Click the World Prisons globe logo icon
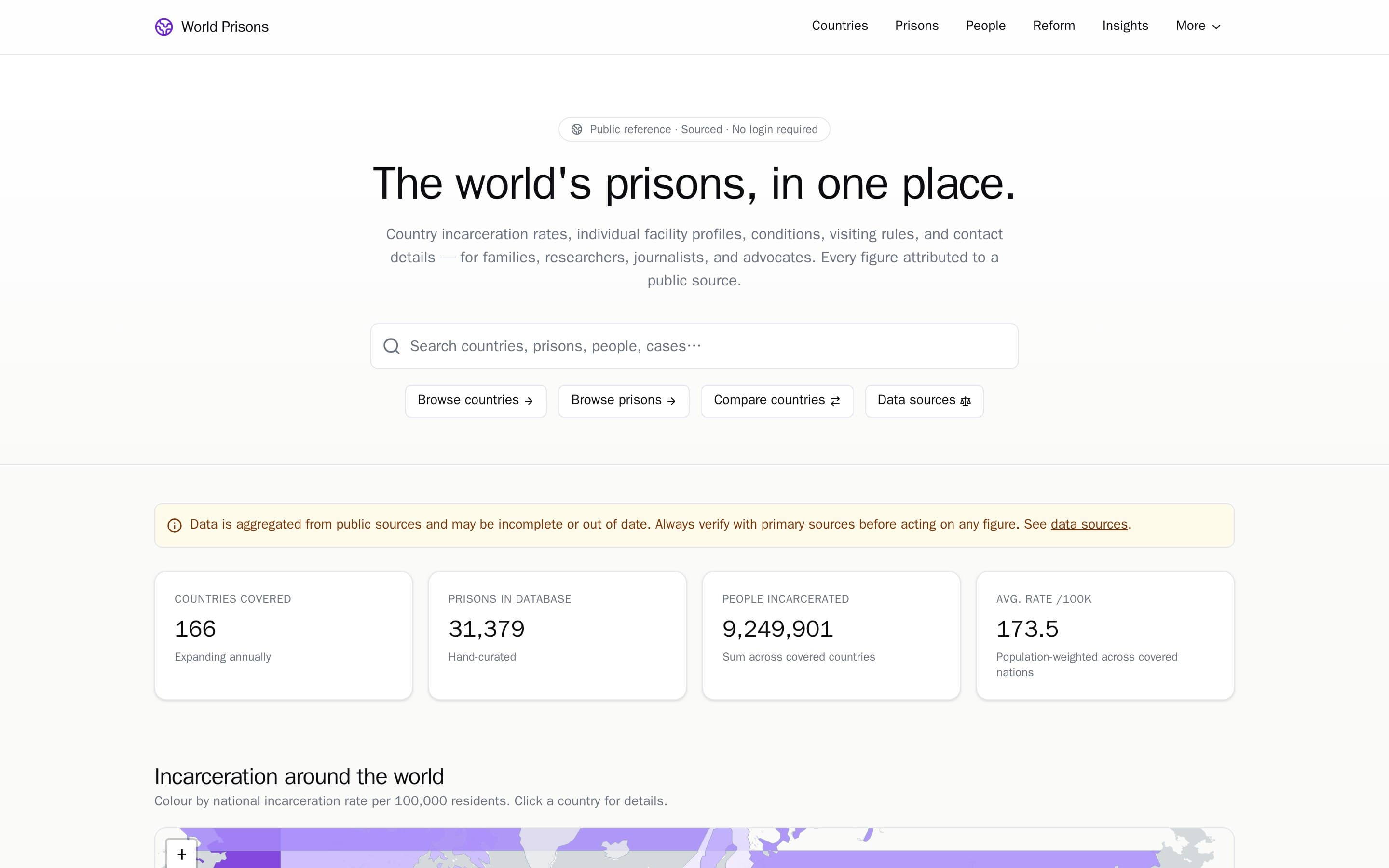Viewport: 1389px width, 868px height. (163, 27)
